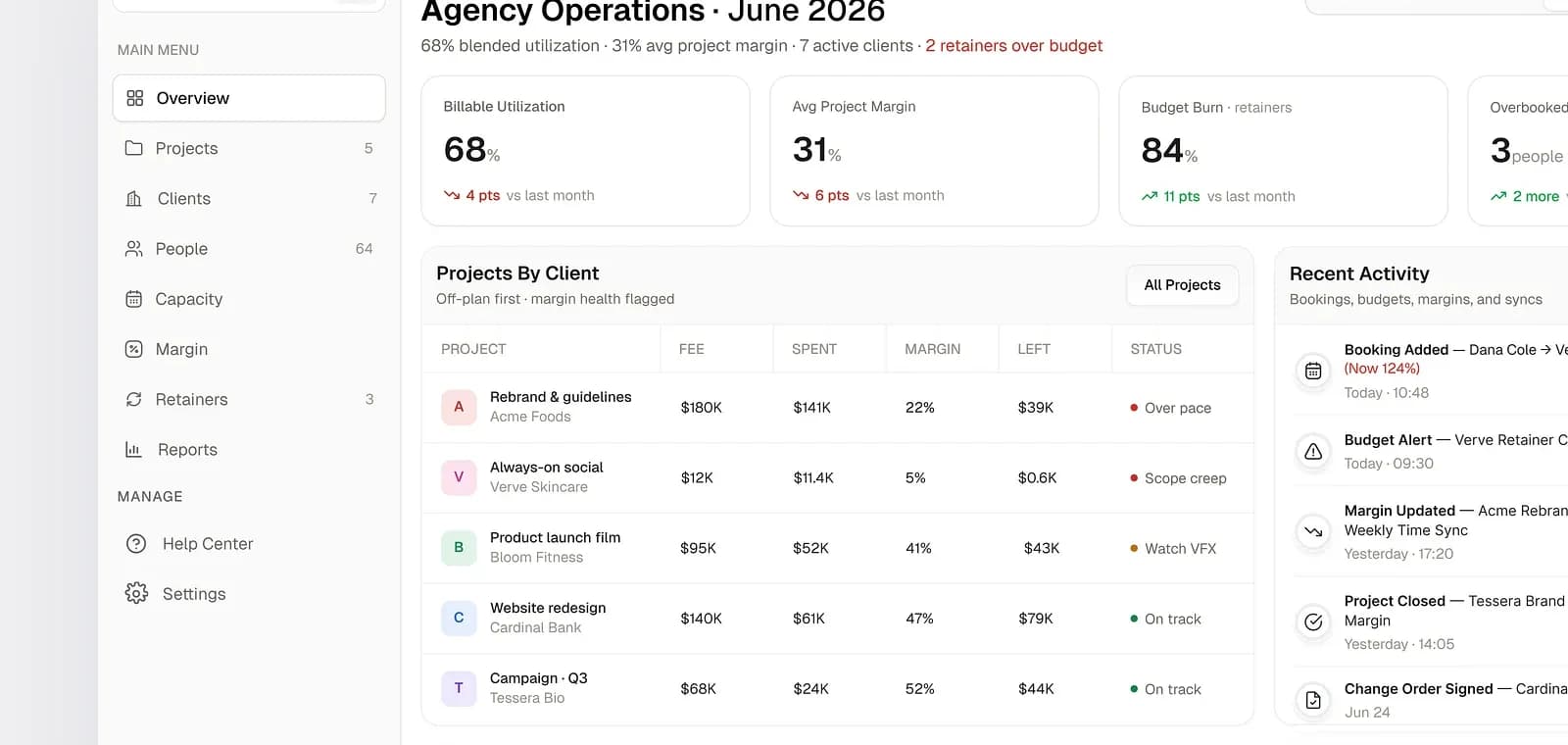Click the Help Center question mark icon
This screenshot has width=1568, height=745.
click(136, 543)
